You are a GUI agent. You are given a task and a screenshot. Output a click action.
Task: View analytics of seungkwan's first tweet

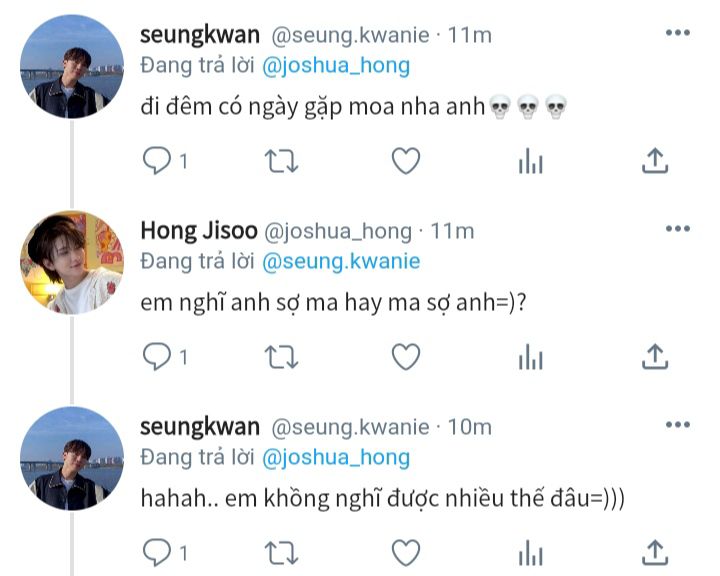coord(531,161)
